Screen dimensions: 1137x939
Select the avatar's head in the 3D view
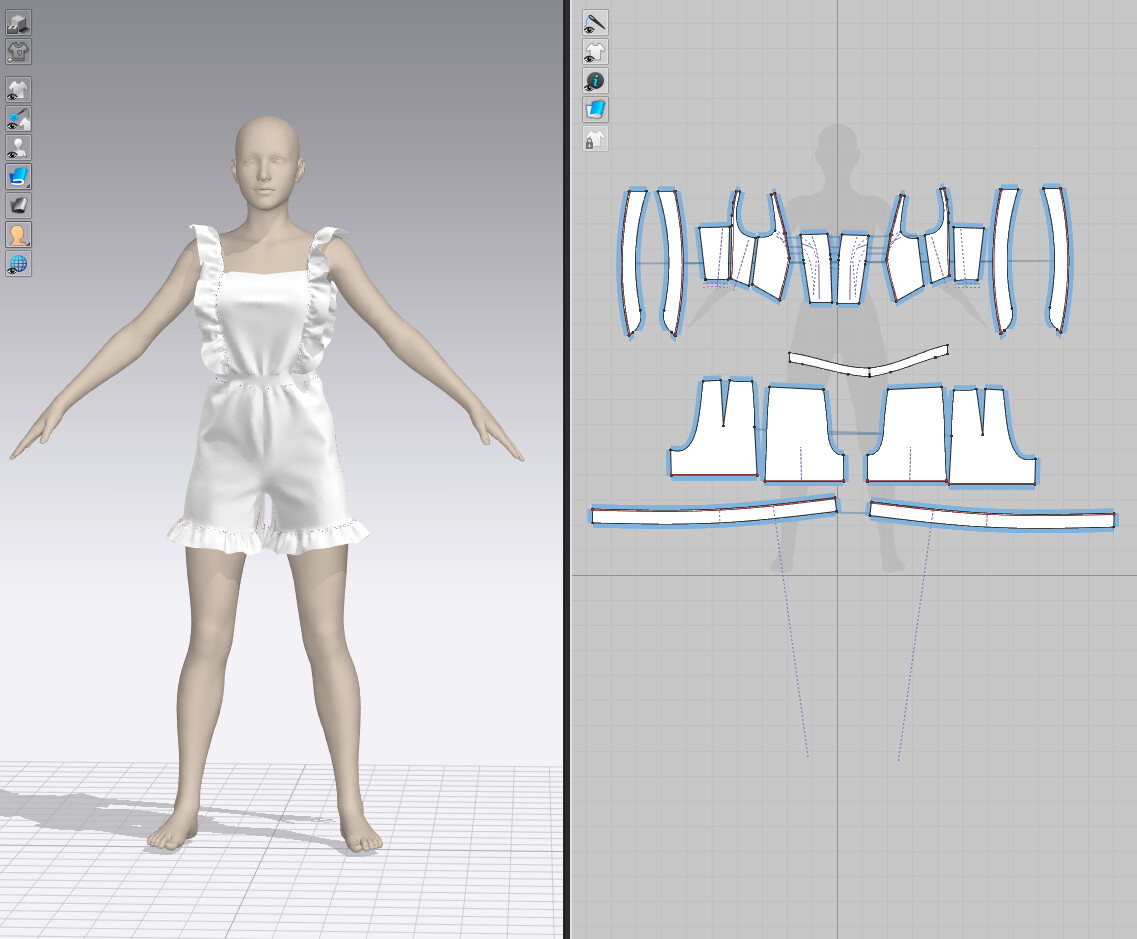tap(266, 161)
